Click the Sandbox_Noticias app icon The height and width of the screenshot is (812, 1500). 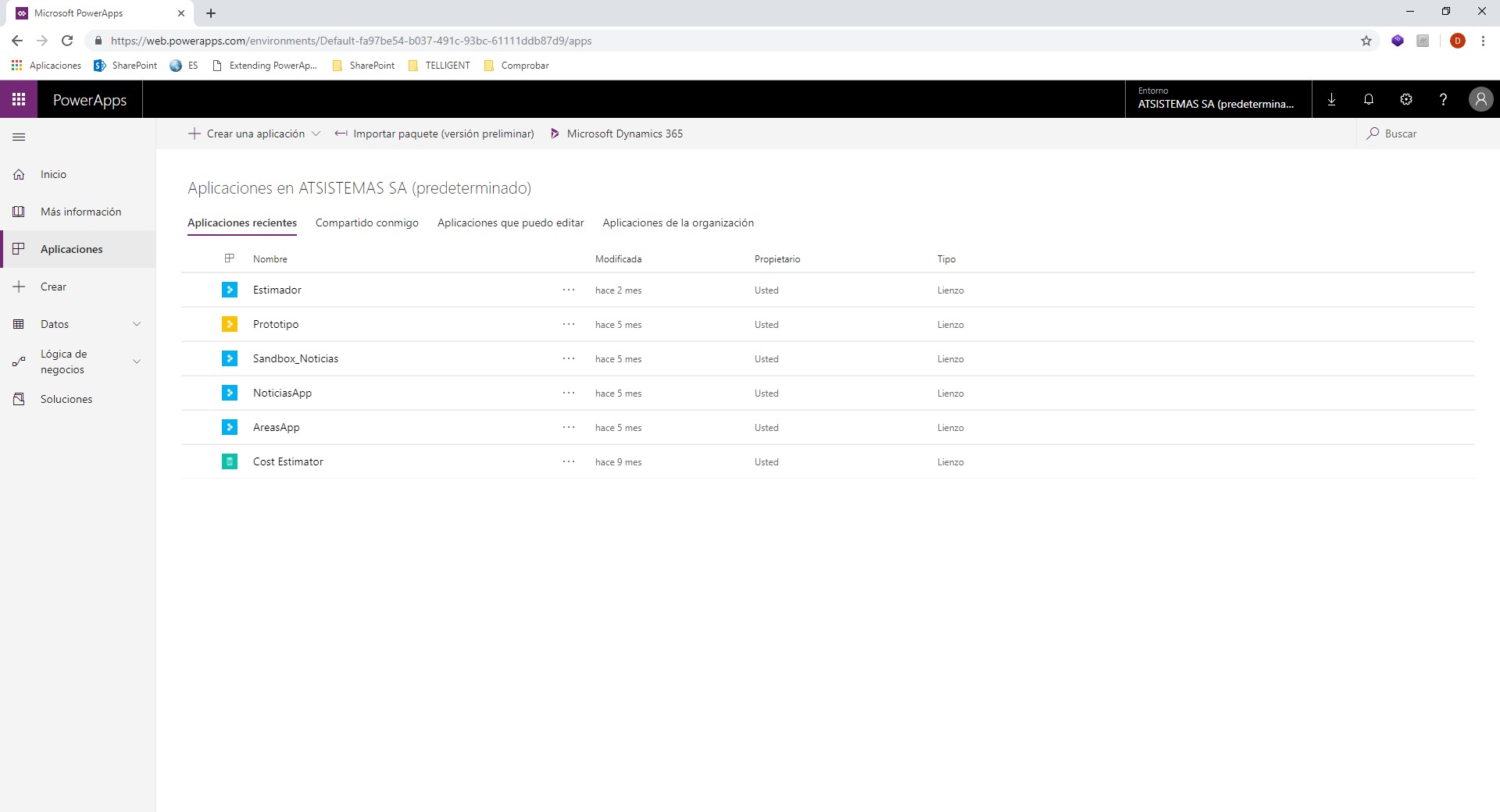pos(230,358)
